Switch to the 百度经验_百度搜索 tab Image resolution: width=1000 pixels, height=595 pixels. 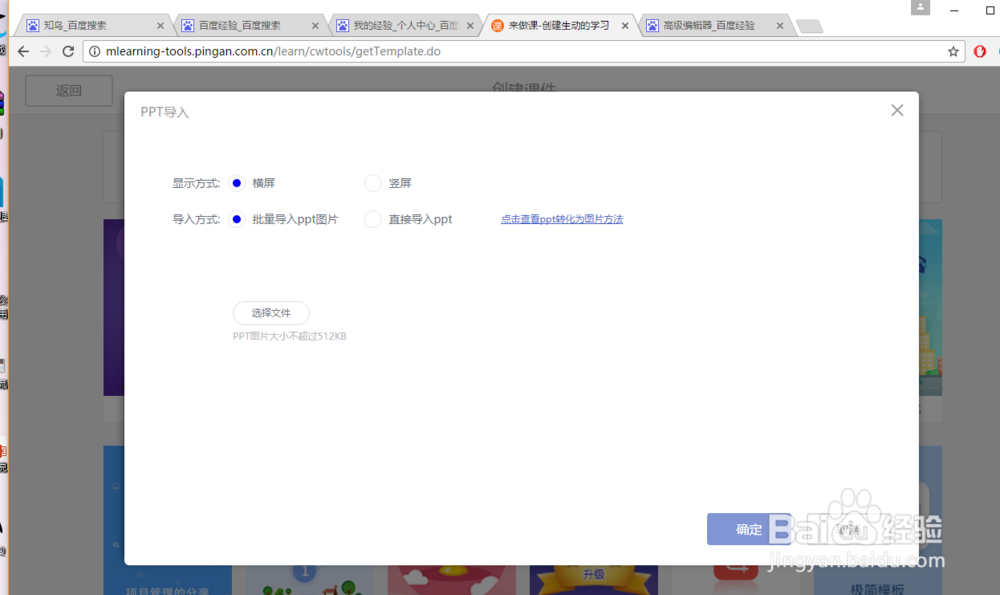[x=251, y=26]
